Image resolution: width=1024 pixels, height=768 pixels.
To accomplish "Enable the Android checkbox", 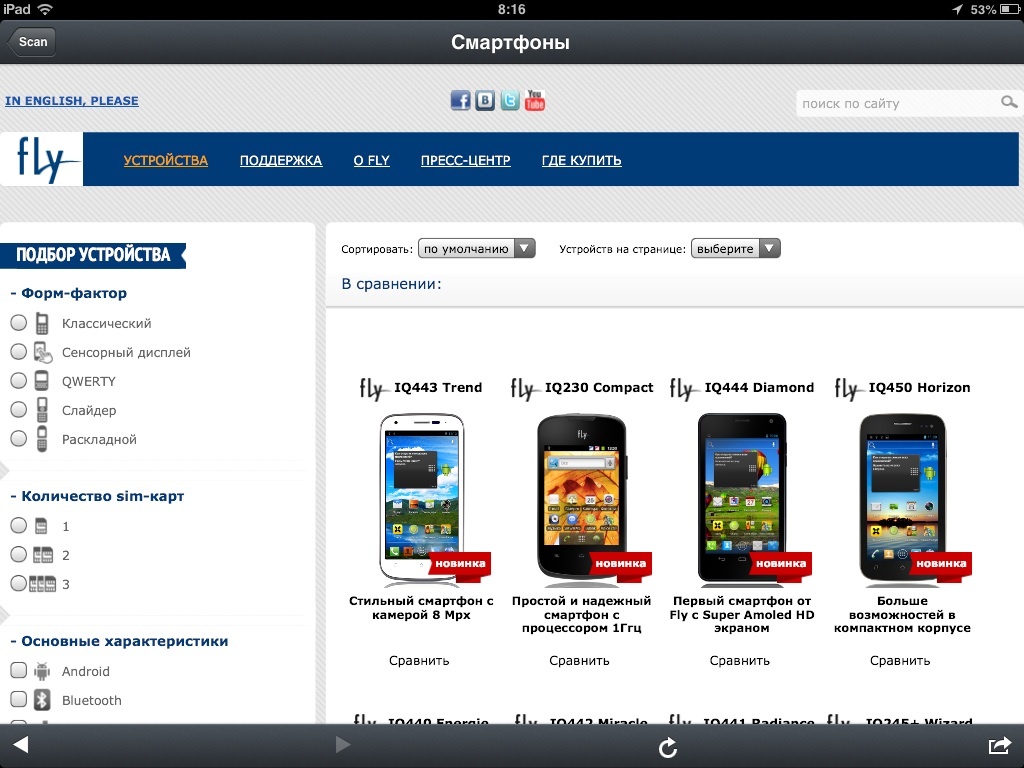I will 19,671.
